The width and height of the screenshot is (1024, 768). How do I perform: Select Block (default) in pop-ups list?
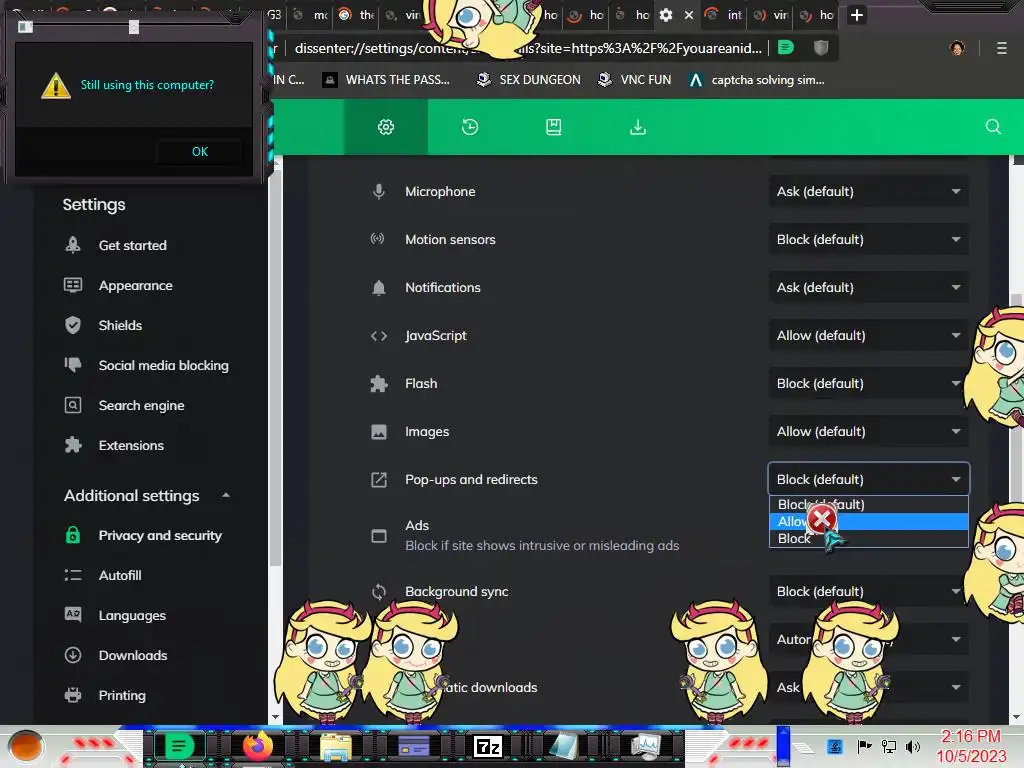(869, 504)
